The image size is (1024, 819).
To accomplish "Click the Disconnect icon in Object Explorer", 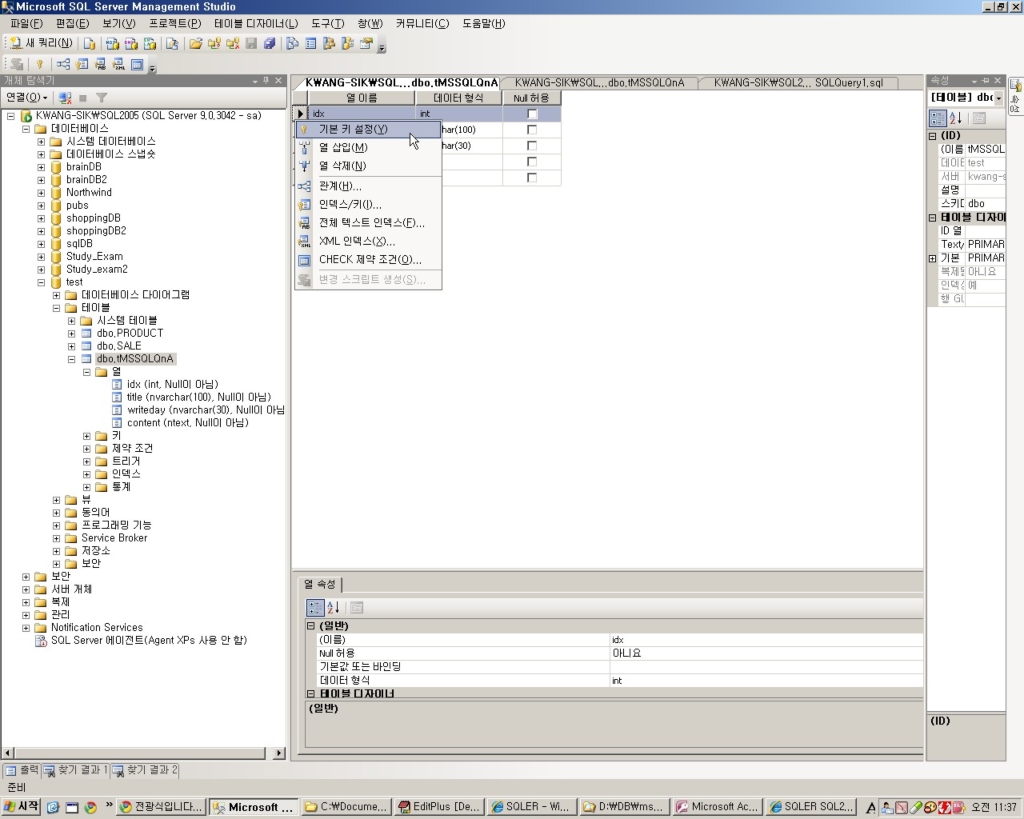I will click(x=65, y=98).
